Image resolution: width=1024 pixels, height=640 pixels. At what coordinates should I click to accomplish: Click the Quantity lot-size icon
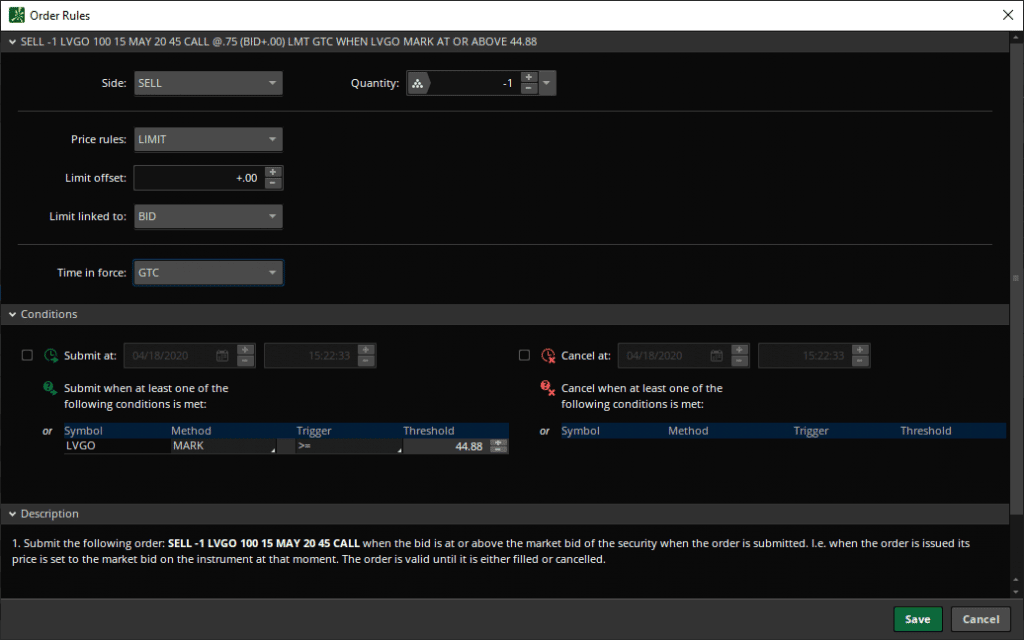(418, 84)
